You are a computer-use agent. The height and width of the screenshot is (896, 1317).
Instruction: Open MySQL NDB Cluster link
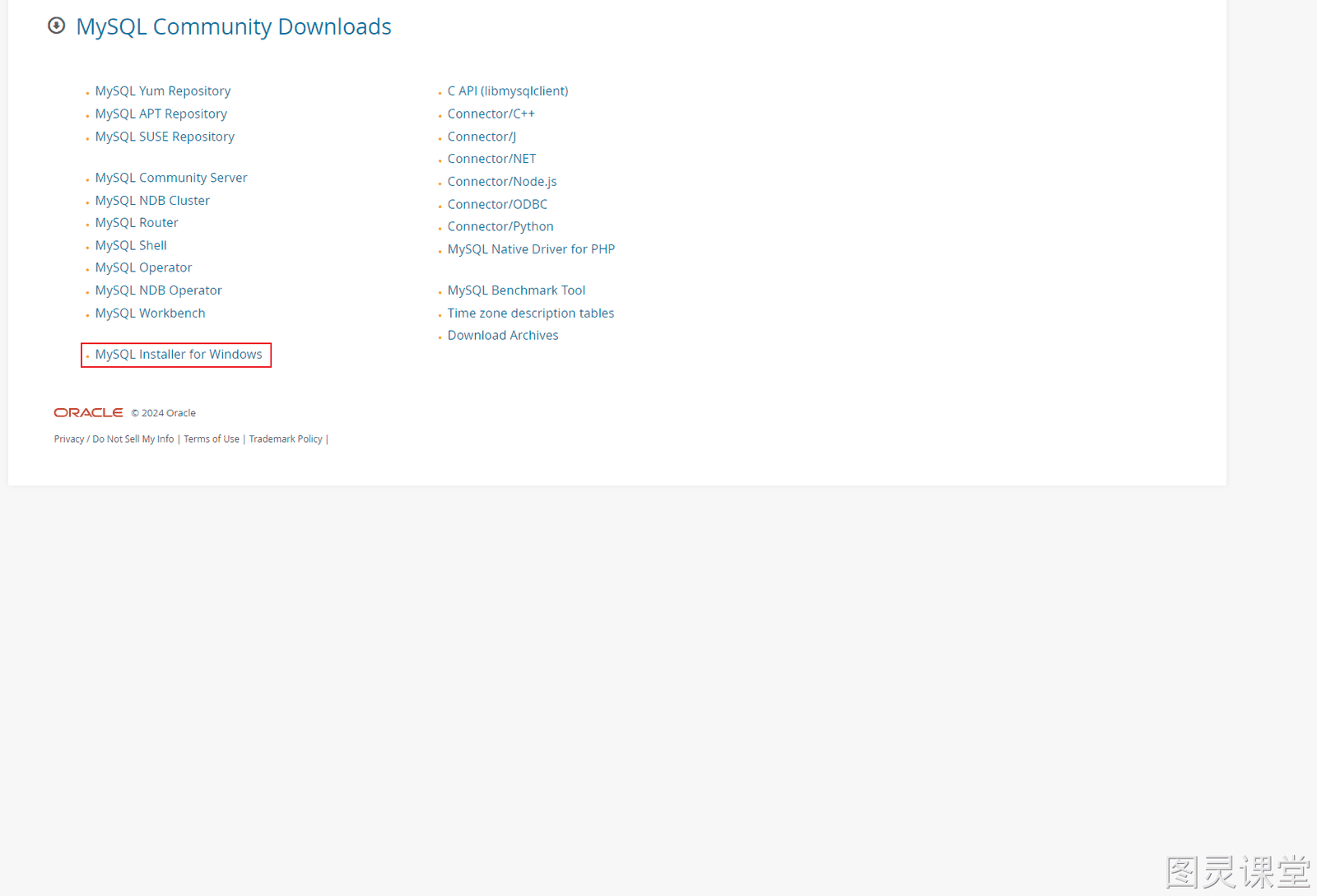[x=152, y=201]
